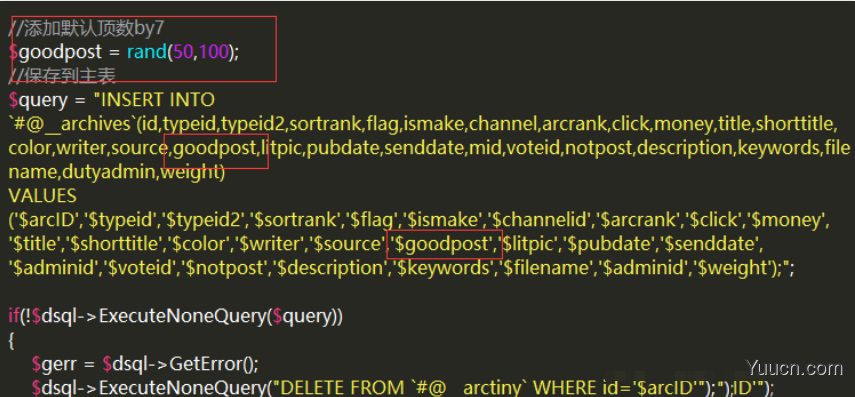Click the rand function call

click(147, 52)
